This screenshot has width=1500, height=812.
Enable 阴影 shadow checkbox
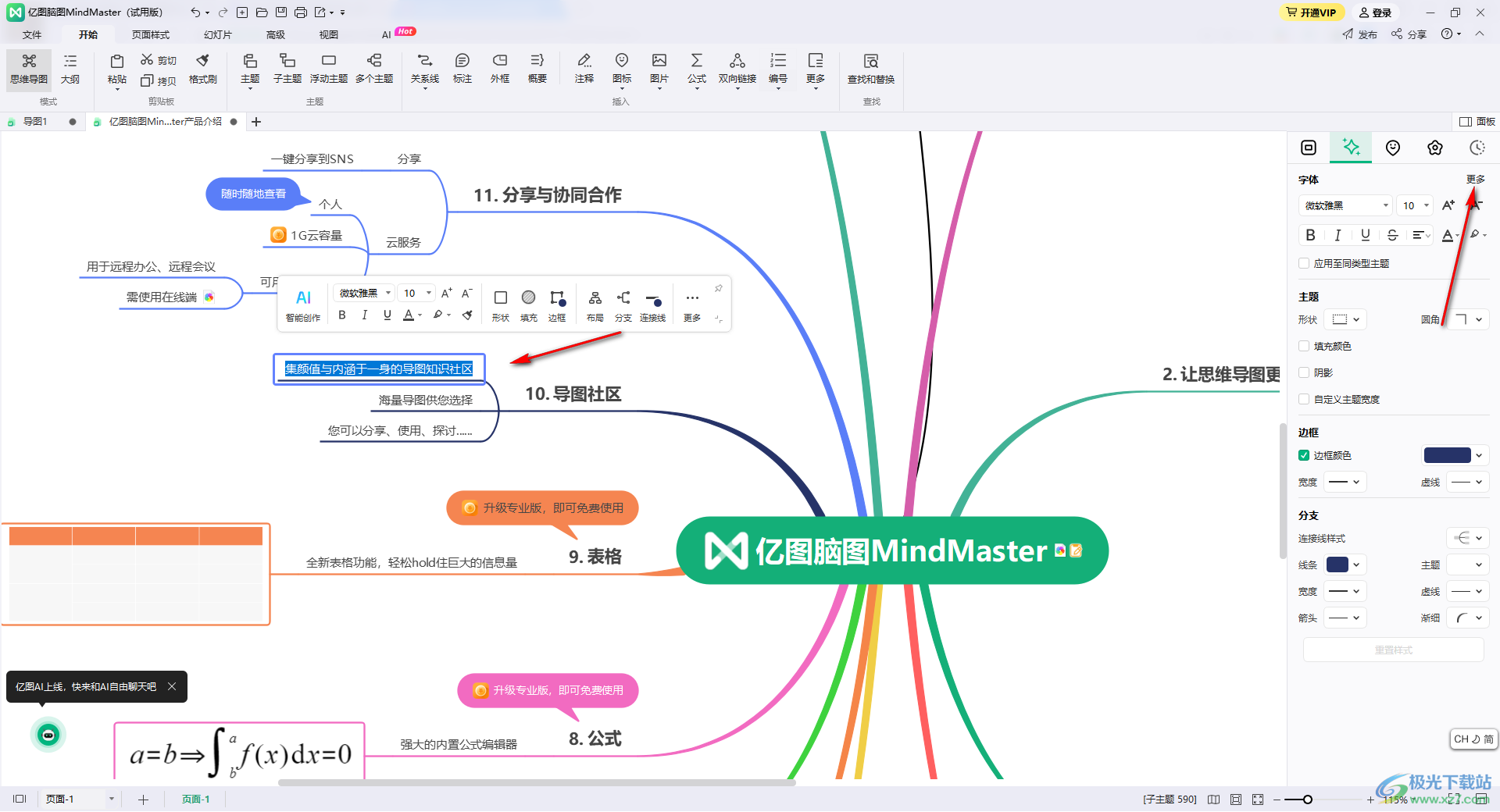[x=1304, y=372]
